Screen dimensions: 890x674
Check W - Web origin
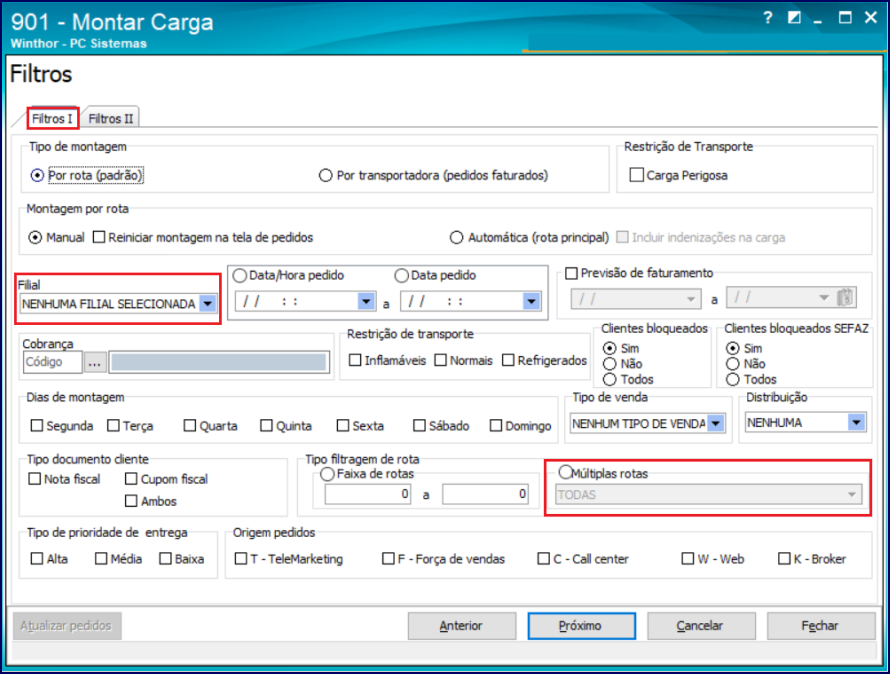[688, 559]
